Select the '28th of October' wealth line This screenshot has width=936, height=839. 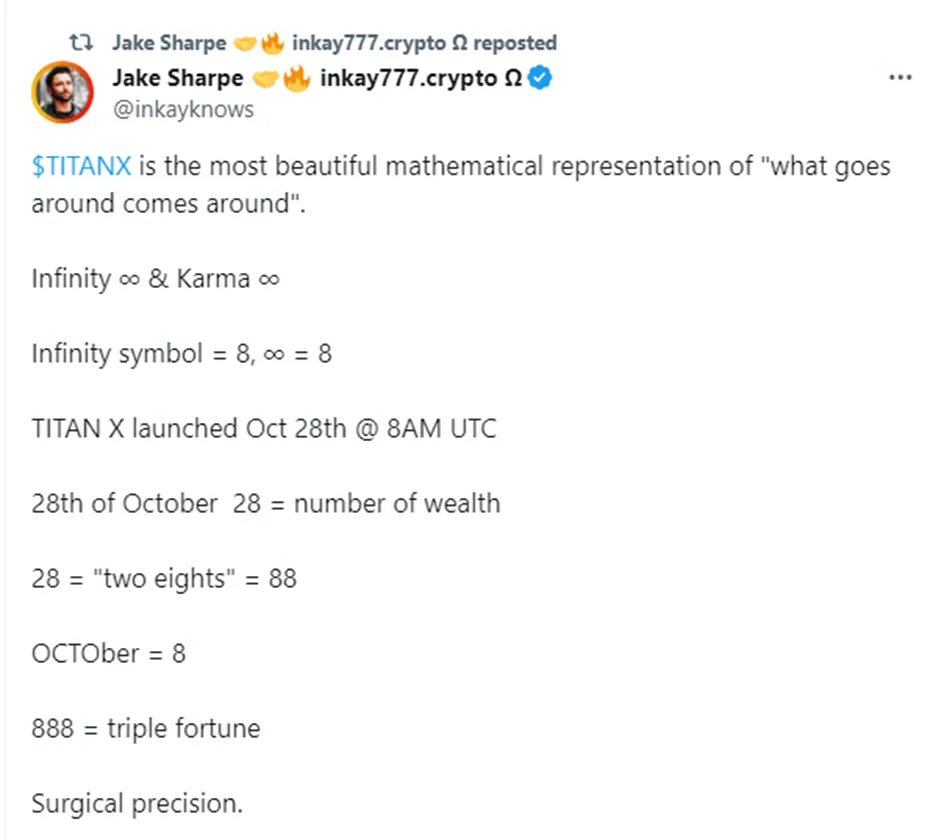pyautogui.click(x=266, y=503)
